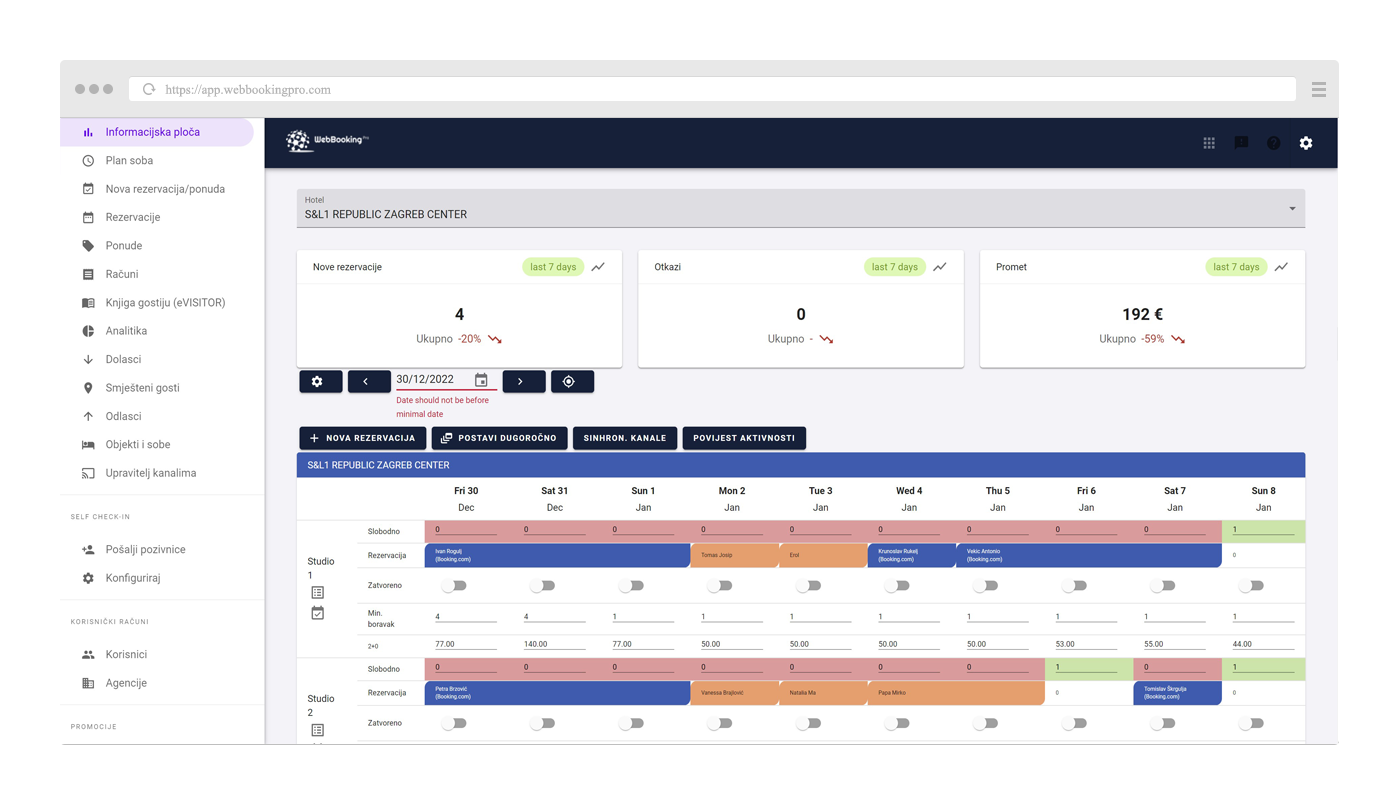Open the apps grid icon in header
This screenshot has width=1400, height=800.
[1209, 143]
